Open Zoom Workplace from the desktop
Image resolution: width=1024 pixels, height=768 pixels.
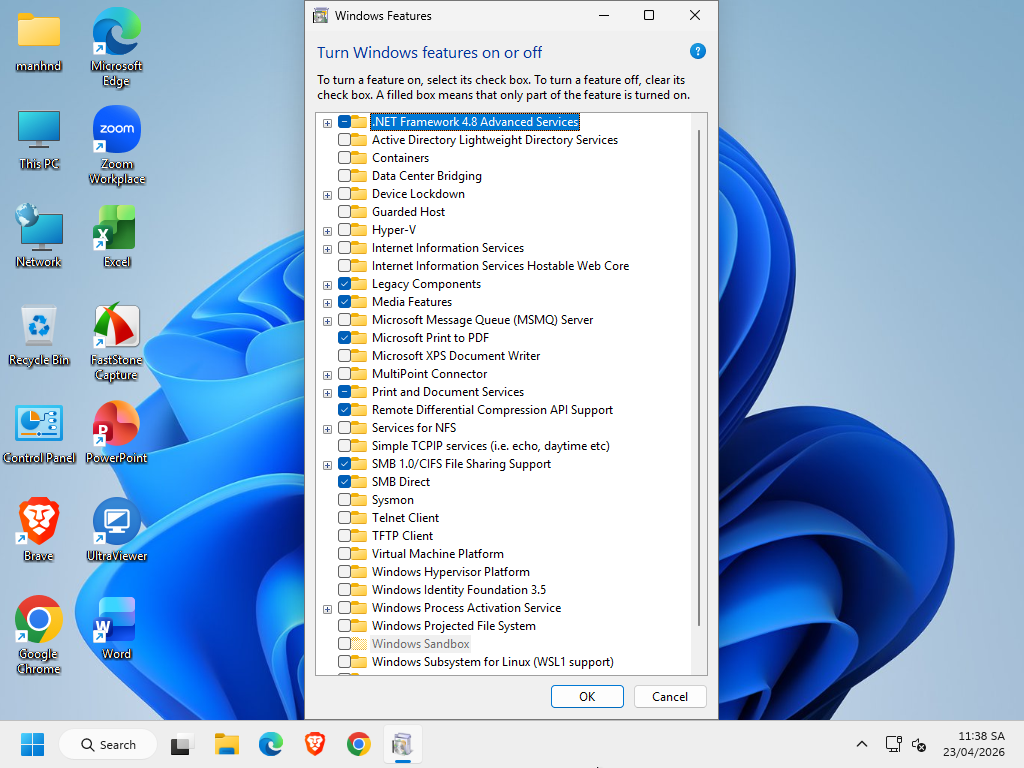coord(117,131)
